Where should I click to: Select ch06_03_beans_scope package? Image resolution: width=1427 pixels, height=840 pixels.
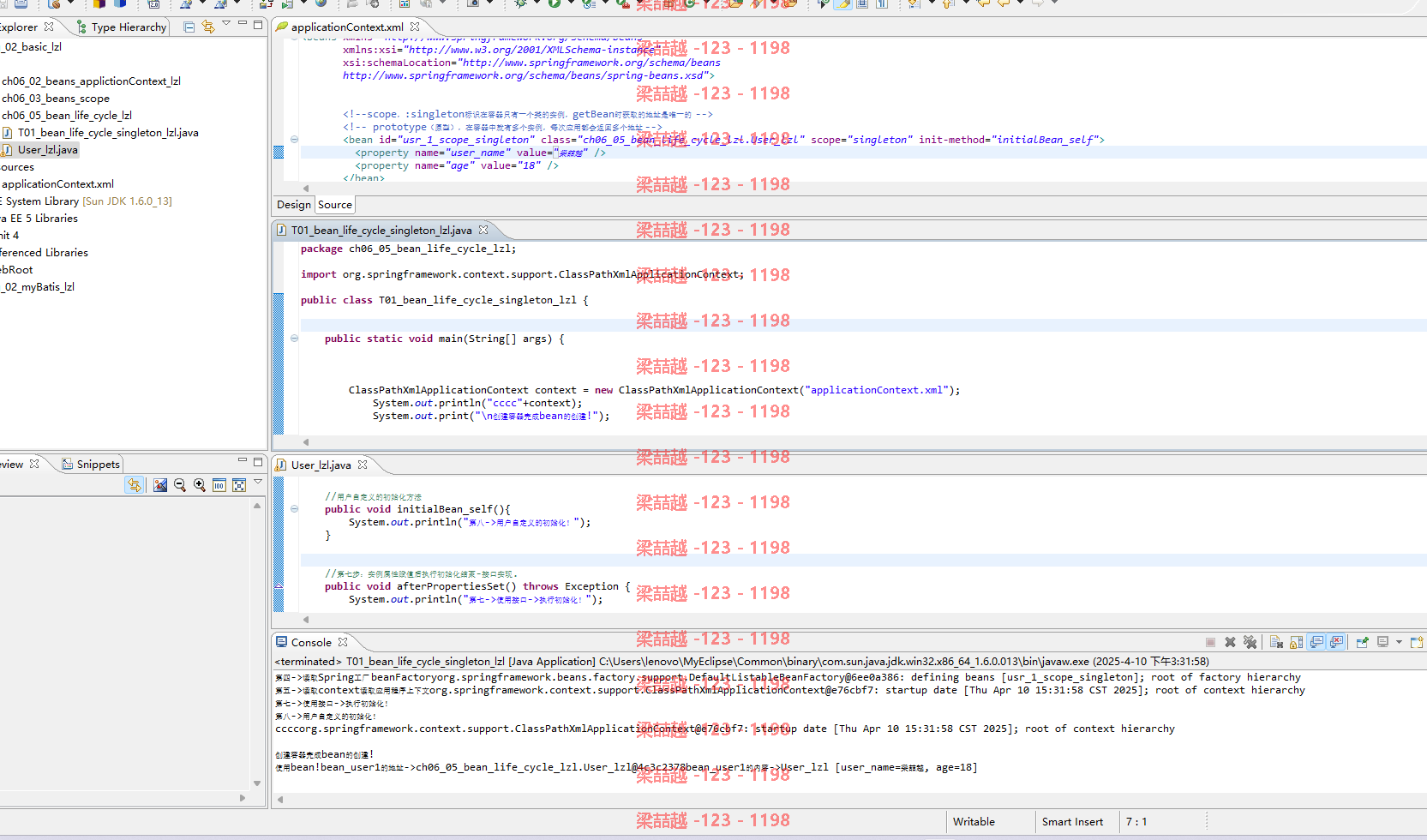[56, 99]
